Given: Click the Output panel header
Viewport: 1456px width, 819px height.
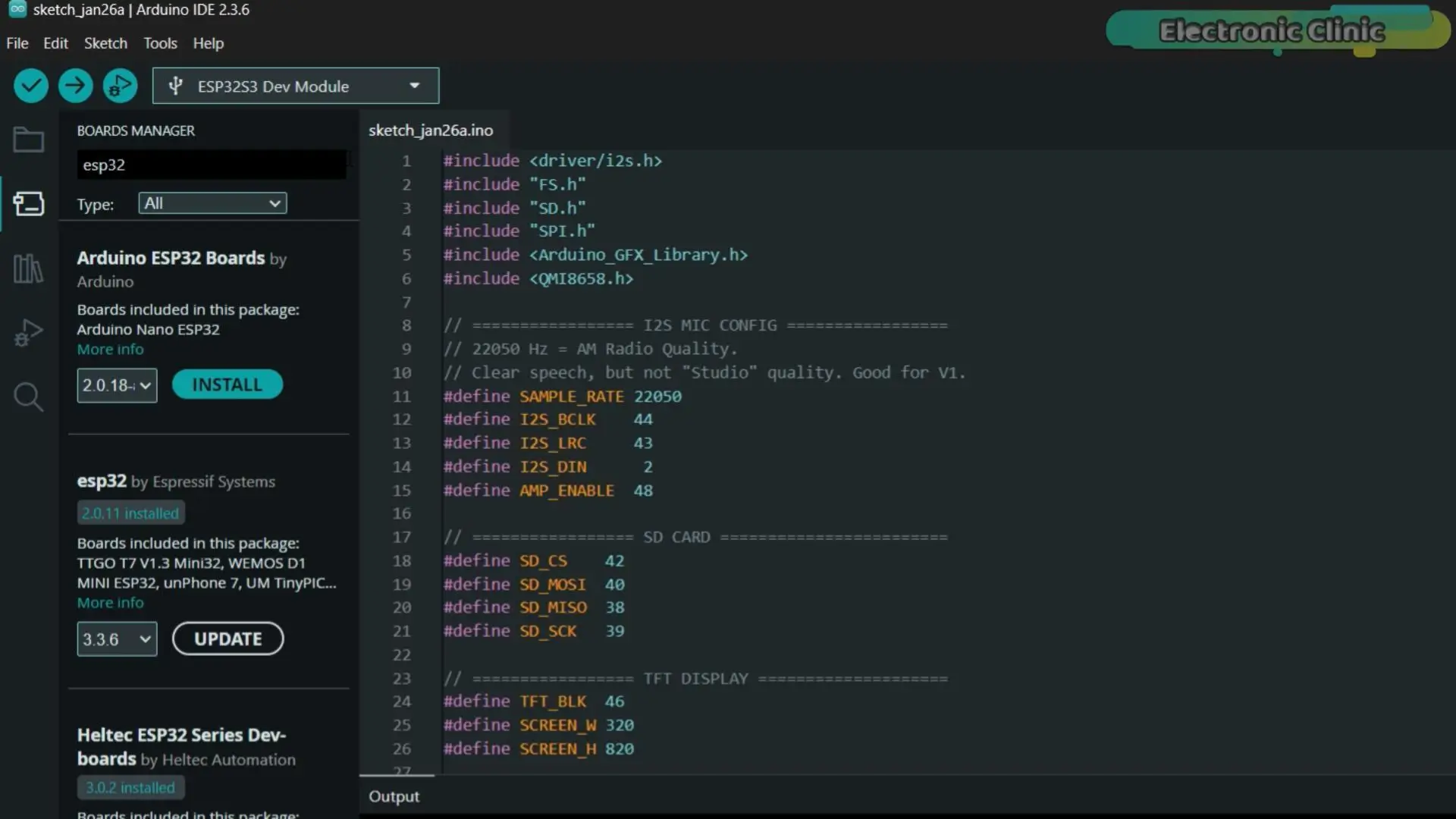Looking at the screenshot, I should 394,796.
